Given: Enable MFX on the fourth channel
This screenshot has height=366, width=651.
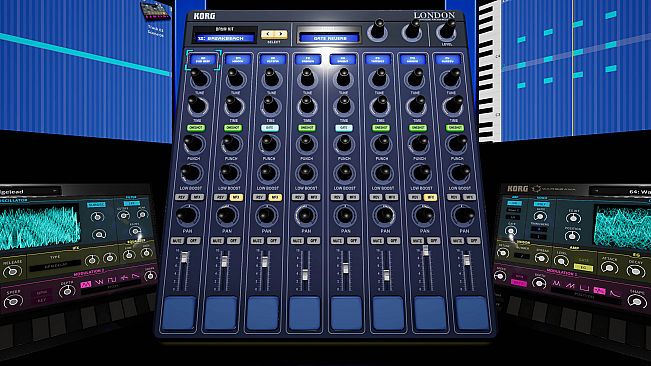Looking at the screenshot, I should coord(314,198).
